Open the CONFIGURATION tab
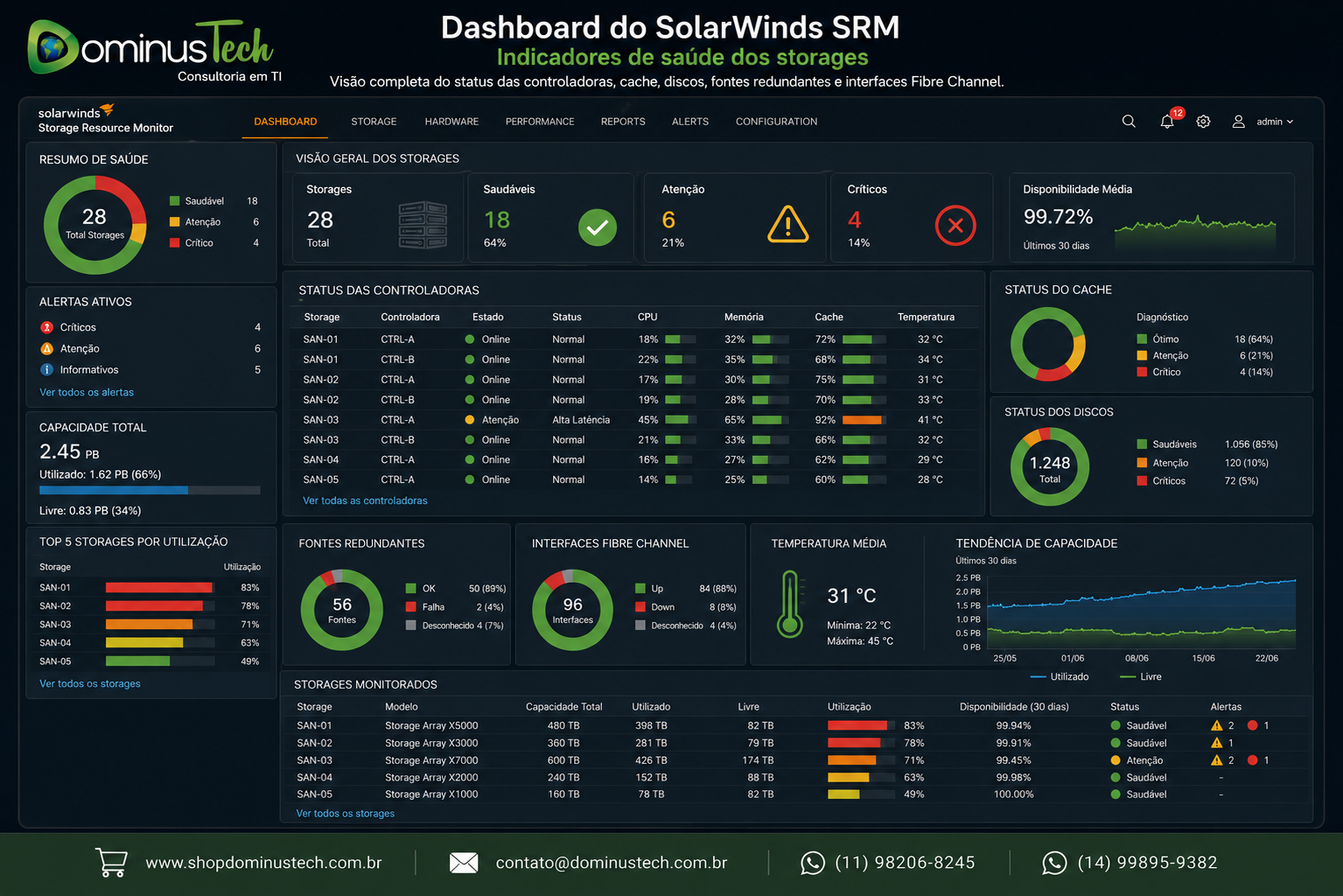This screenshot has height=896, width=1343. (776, 122)
